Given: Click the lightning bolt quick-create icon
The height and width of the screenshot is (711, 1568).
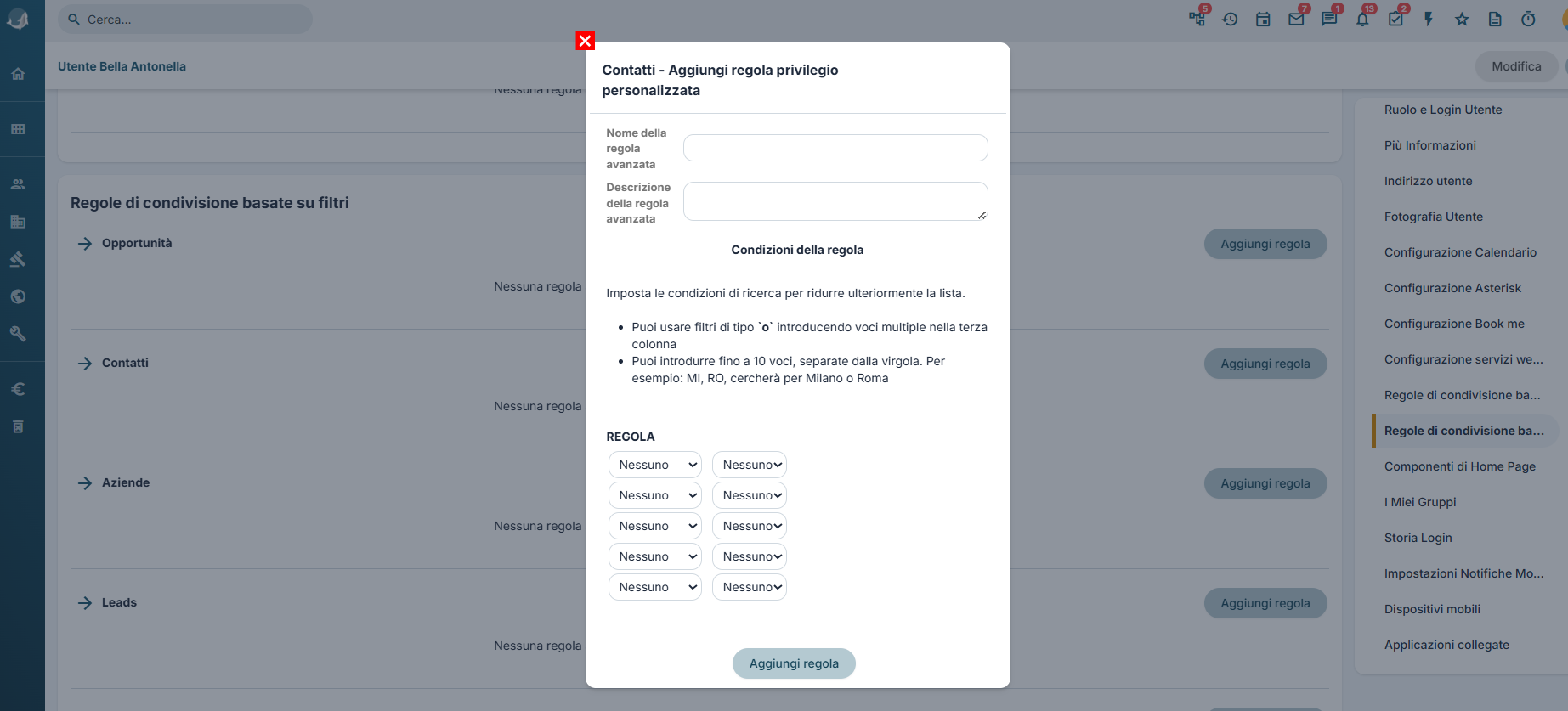Looking at the screenshot, I should 1429,20.
